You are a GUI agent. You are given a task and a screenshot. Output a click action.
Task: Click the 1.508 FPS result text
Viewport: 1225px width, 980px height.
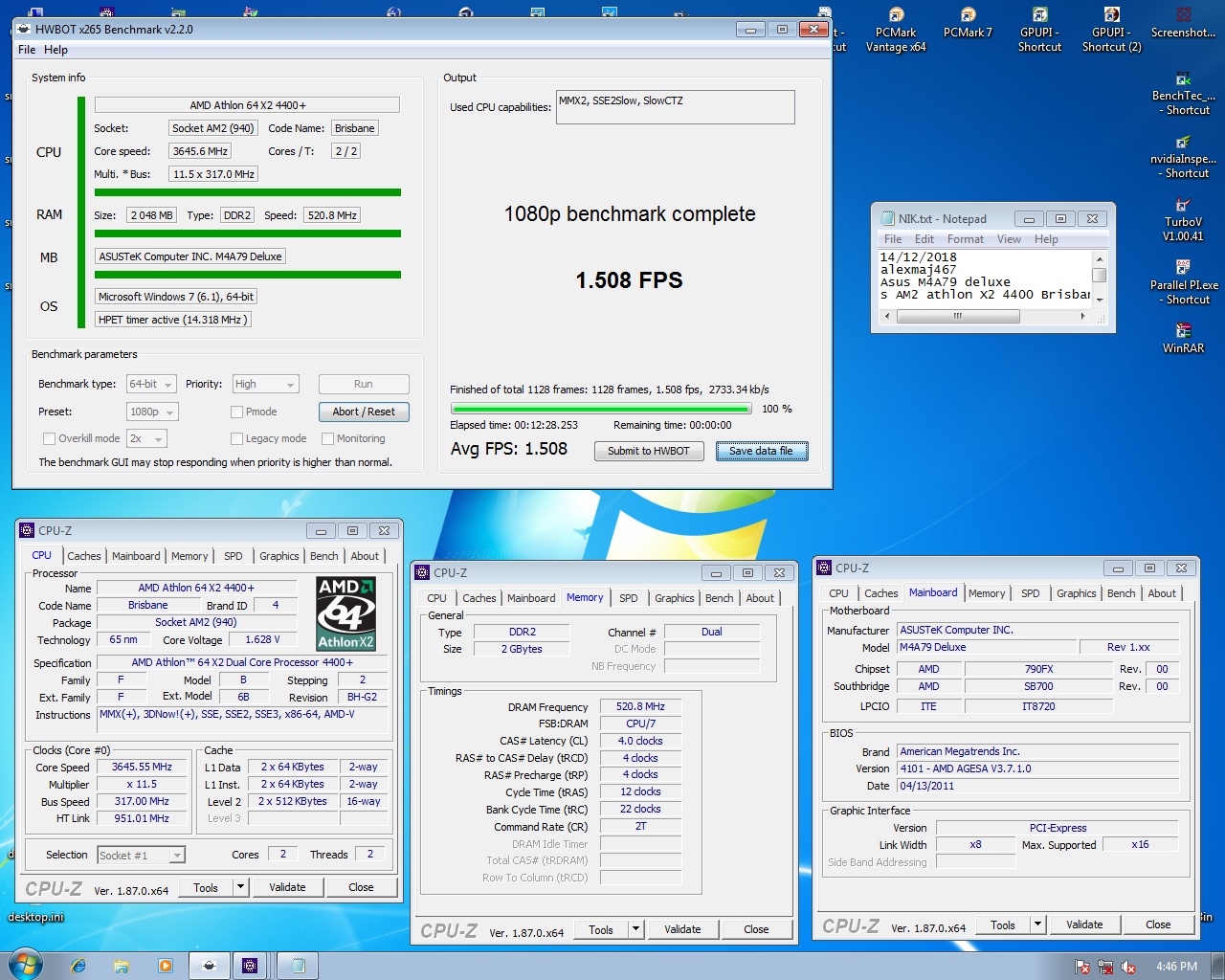pyautogui.click(x=629, y=280)
